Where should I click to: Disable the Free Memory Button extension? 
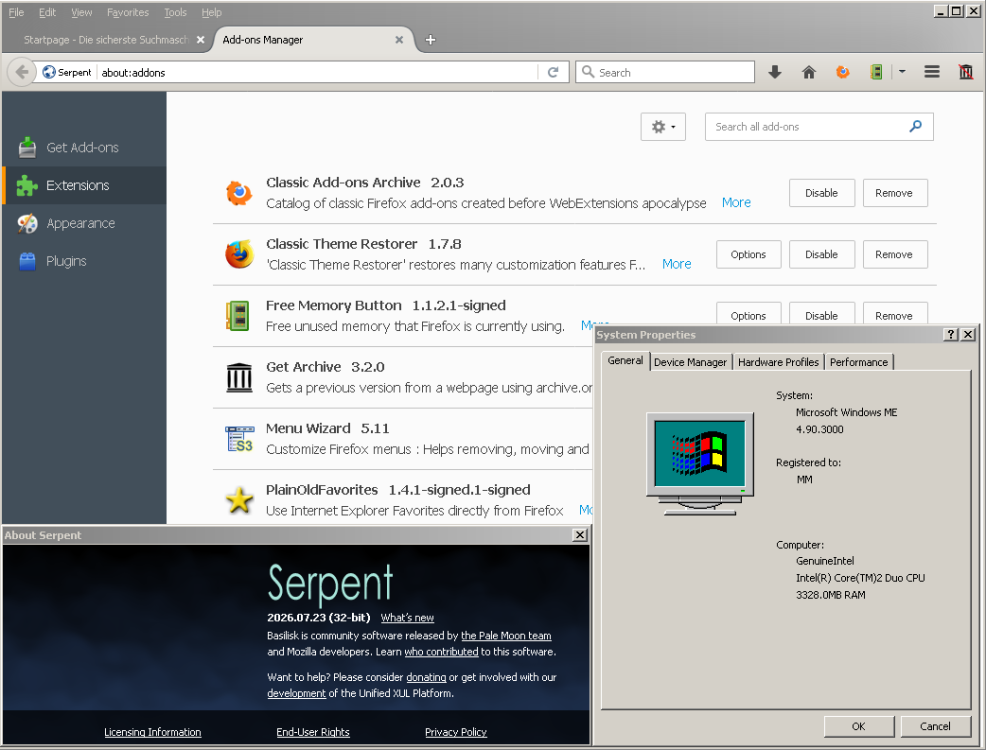tap(821, 315)
